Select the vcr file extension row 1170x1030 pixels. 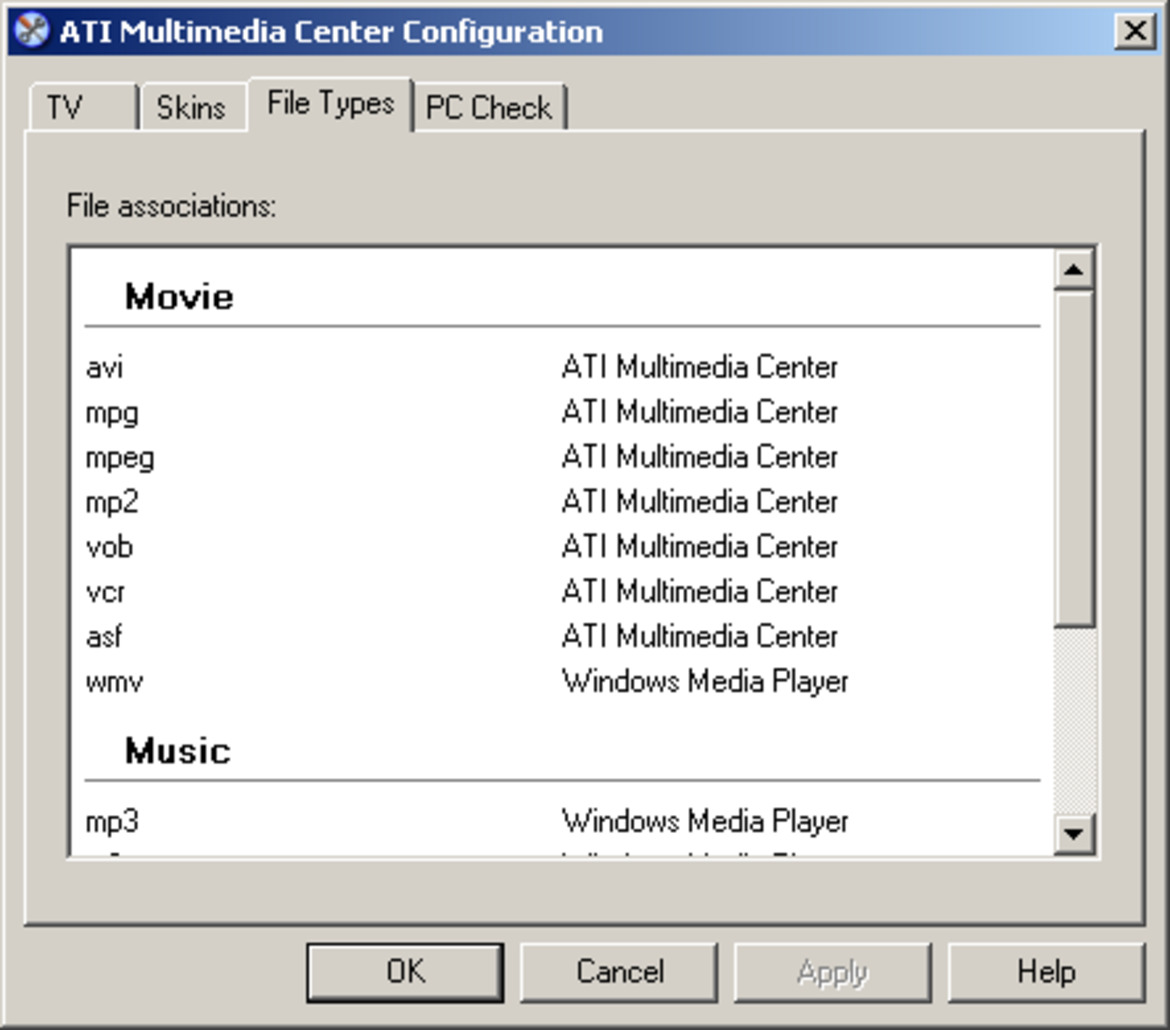562,591
